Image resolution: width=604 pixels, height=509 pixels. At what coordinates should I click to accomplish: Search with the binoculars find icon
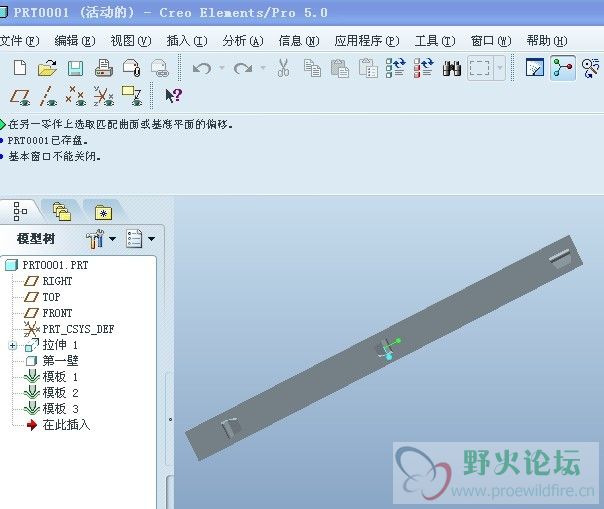pyautogui.click(x=451, y=68)
